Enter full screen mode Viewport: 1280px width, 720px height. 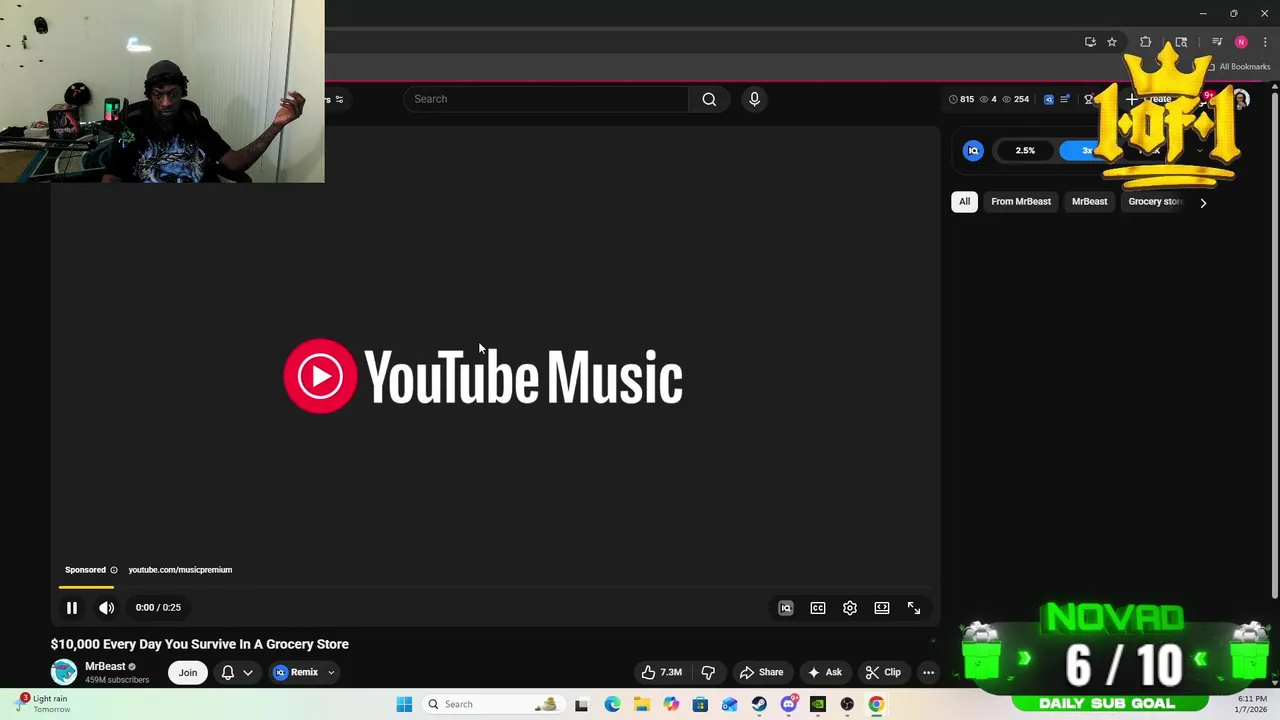(x=914, y=608)
